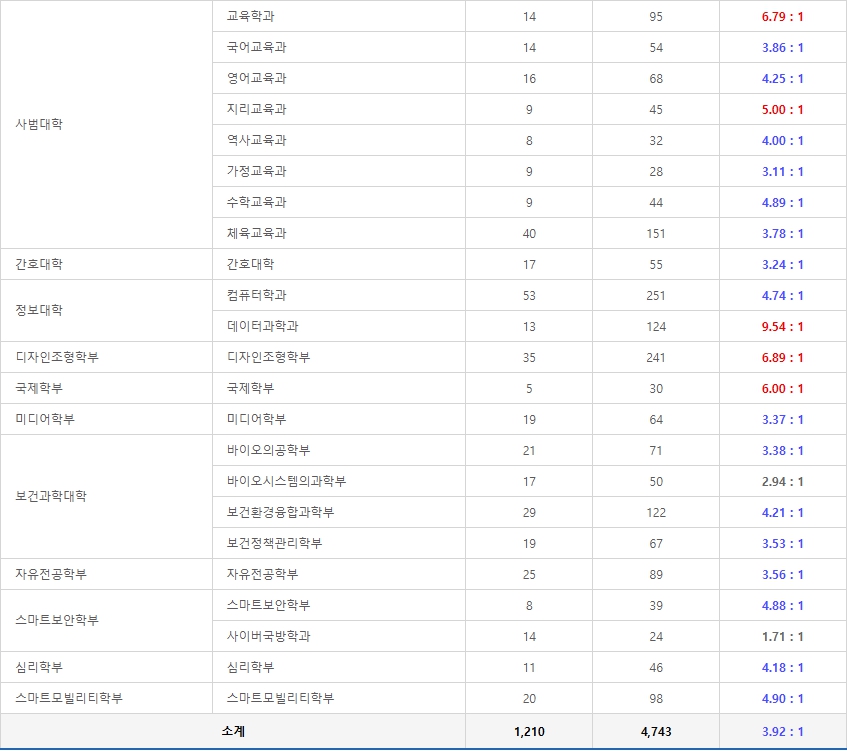Click the 4.89 : 1 ratio
Screen dimensions: 847x751
coord(782,203)
